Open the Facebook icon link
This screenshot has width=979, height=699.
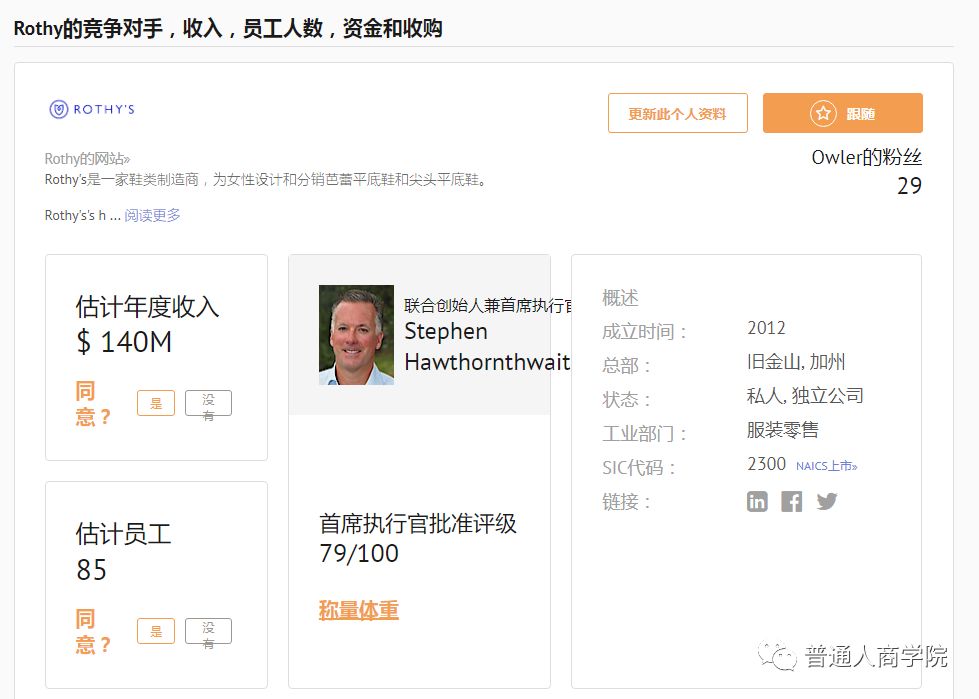point(791,501)
